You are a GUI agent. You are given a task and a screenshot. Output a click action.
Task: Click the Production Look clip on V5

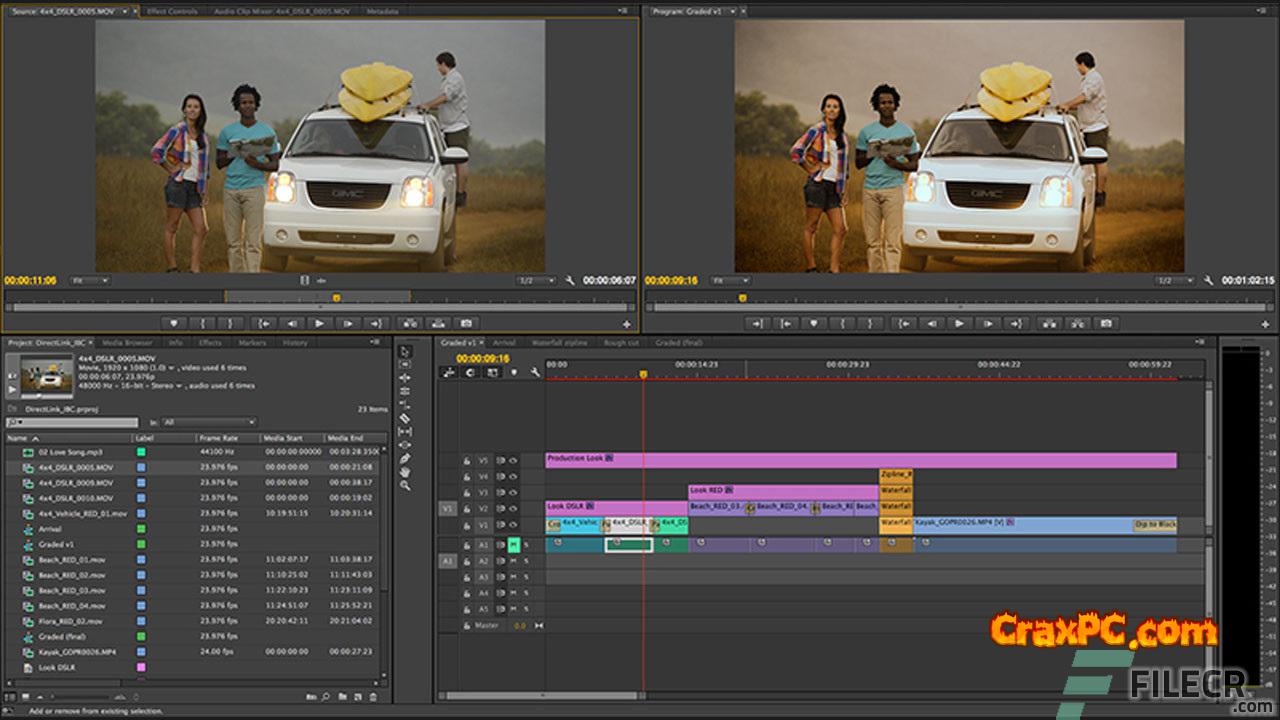(860, 460)
